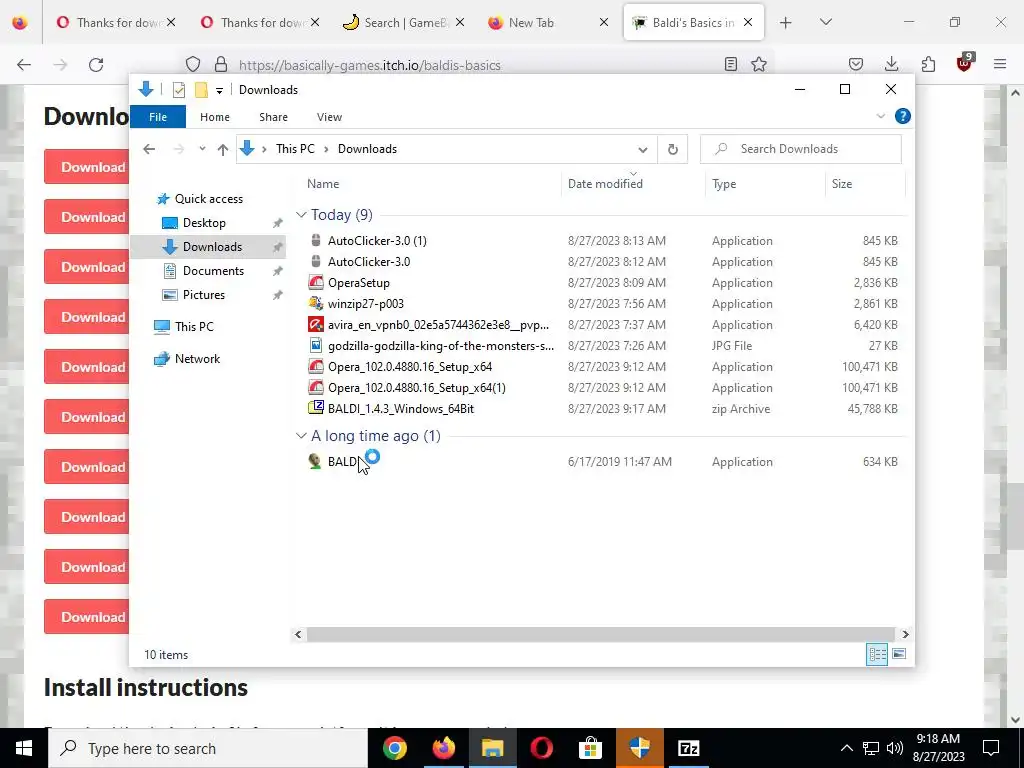Click Explorer back arrow
This screenshot has height=768, width=1024.
149,149
